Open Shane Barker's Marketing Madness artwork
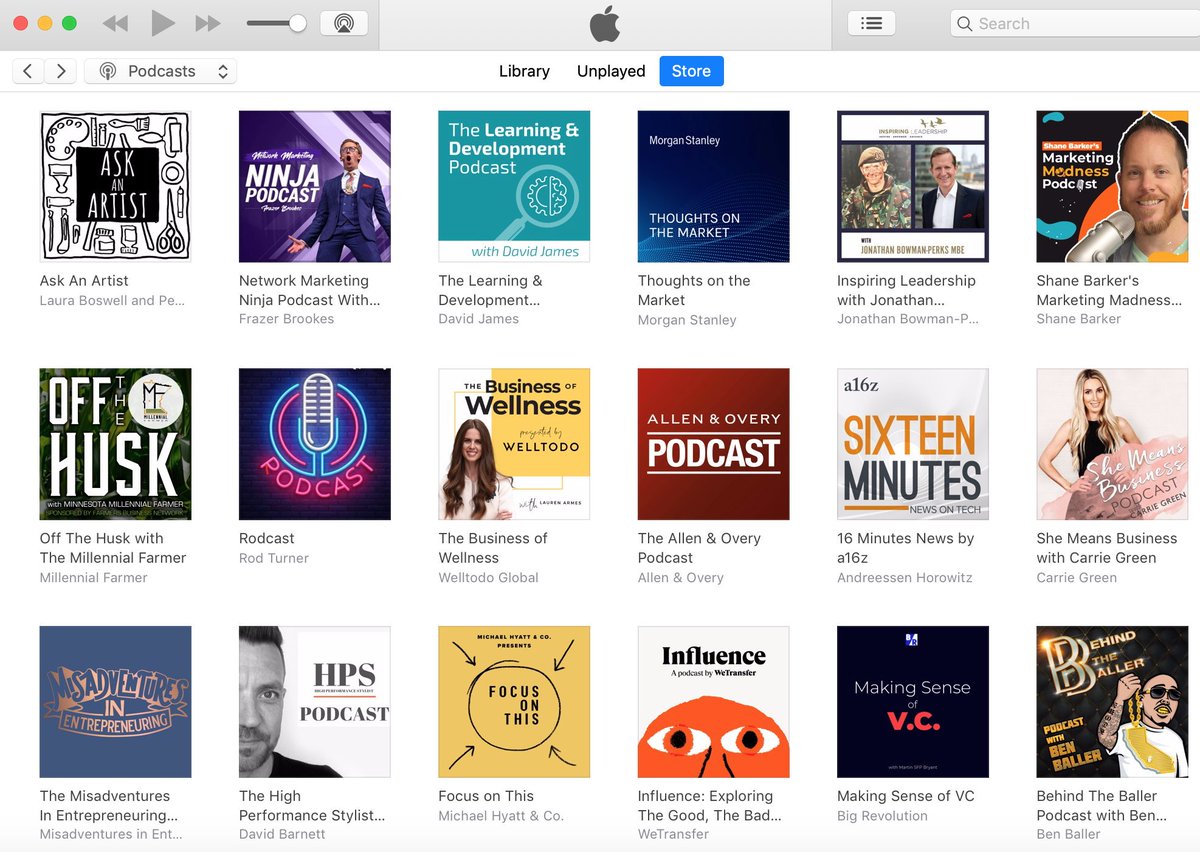Image resolution: width=1200 pixels, height=852 pixels. pyautogui.click(x=1112, y=186)
